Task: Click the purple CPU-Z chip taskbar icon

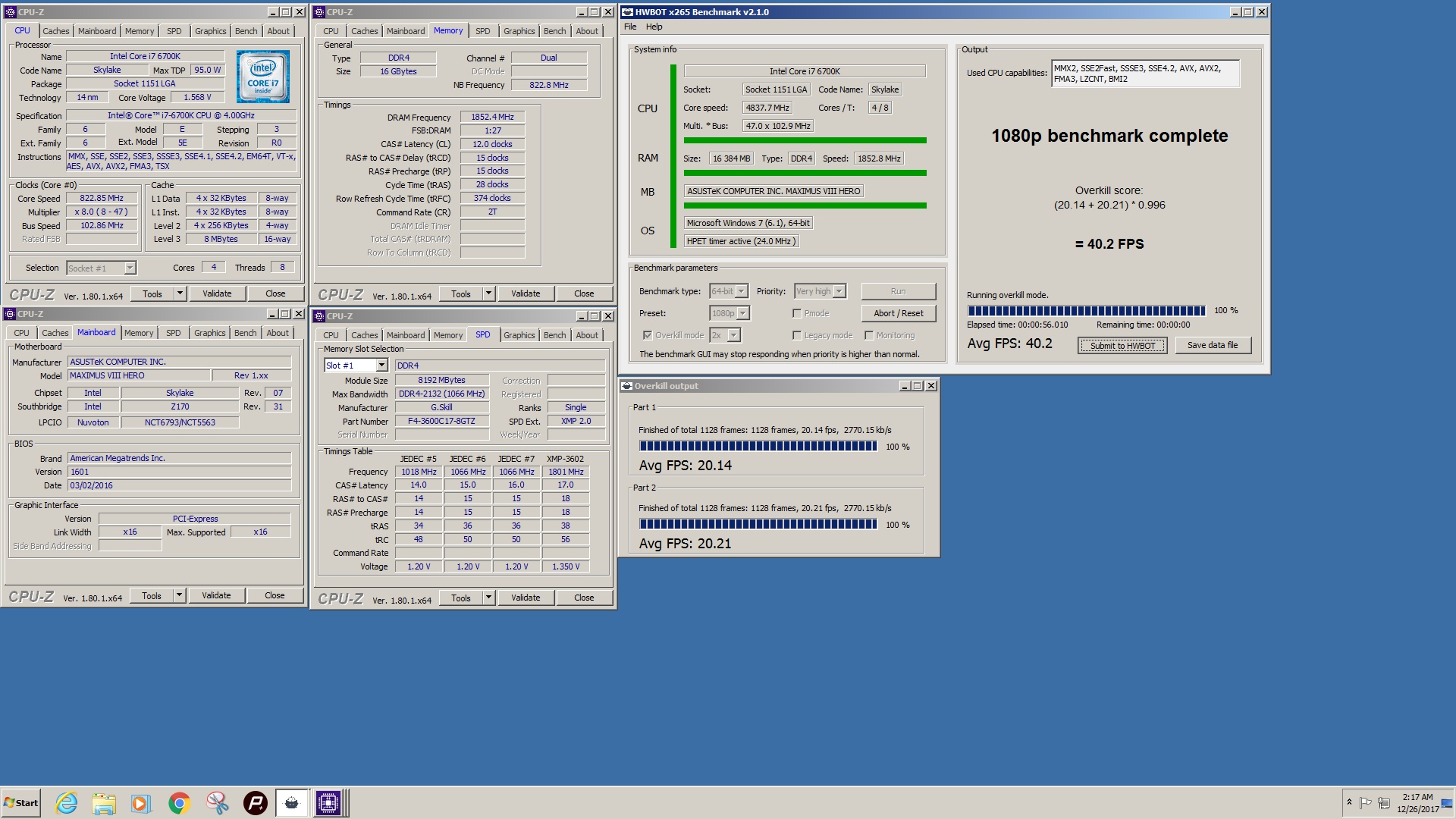Action: pos(328,802)
